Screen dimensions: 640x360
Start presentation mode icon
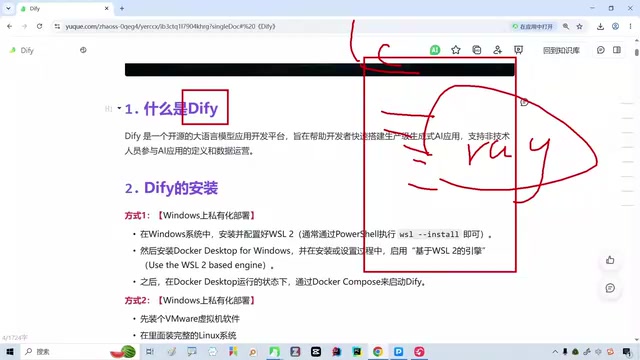point(518,50)
